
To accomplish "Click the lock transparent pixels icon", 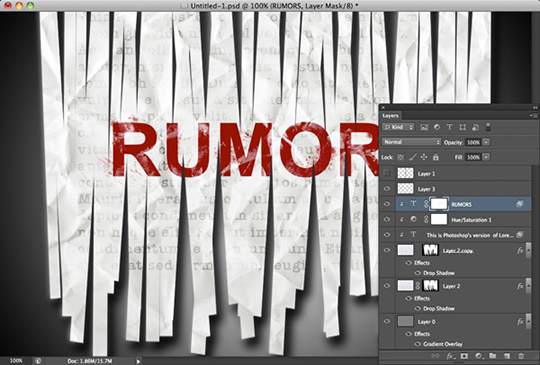I will pyautogui.click(x=401, y=157).
